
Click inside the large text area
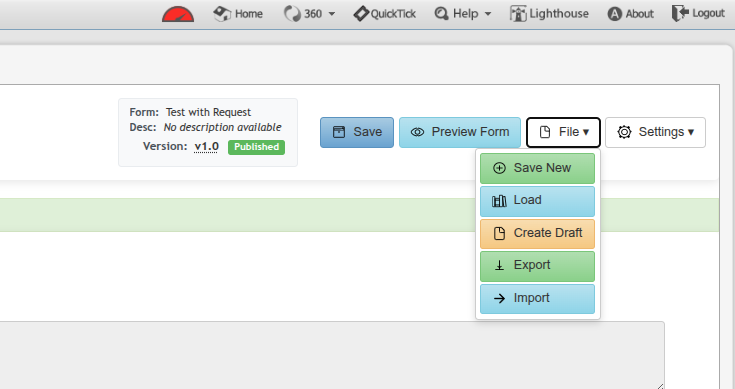[332, 355]
